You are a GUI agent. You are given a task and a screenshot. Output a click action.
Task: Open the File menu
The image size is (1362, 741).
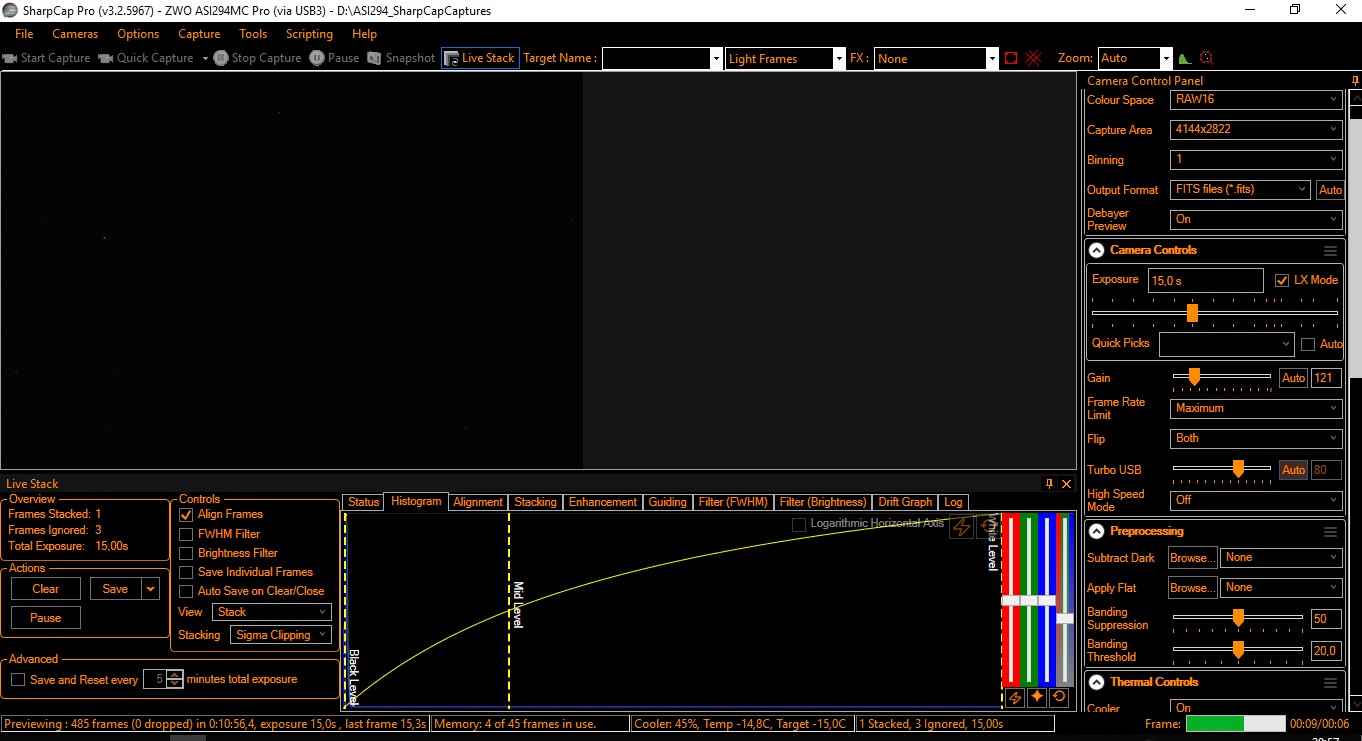[x=25, y=34]
